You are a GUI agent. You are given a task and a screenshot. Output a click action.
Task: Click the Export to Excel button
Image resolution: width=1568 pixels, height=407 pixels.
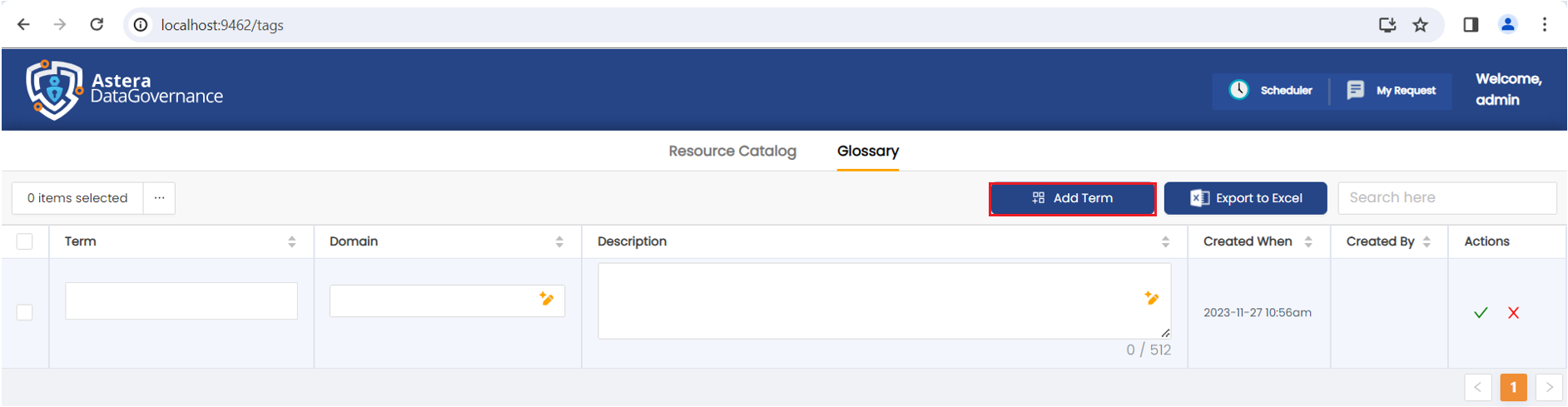(1245, 198)
